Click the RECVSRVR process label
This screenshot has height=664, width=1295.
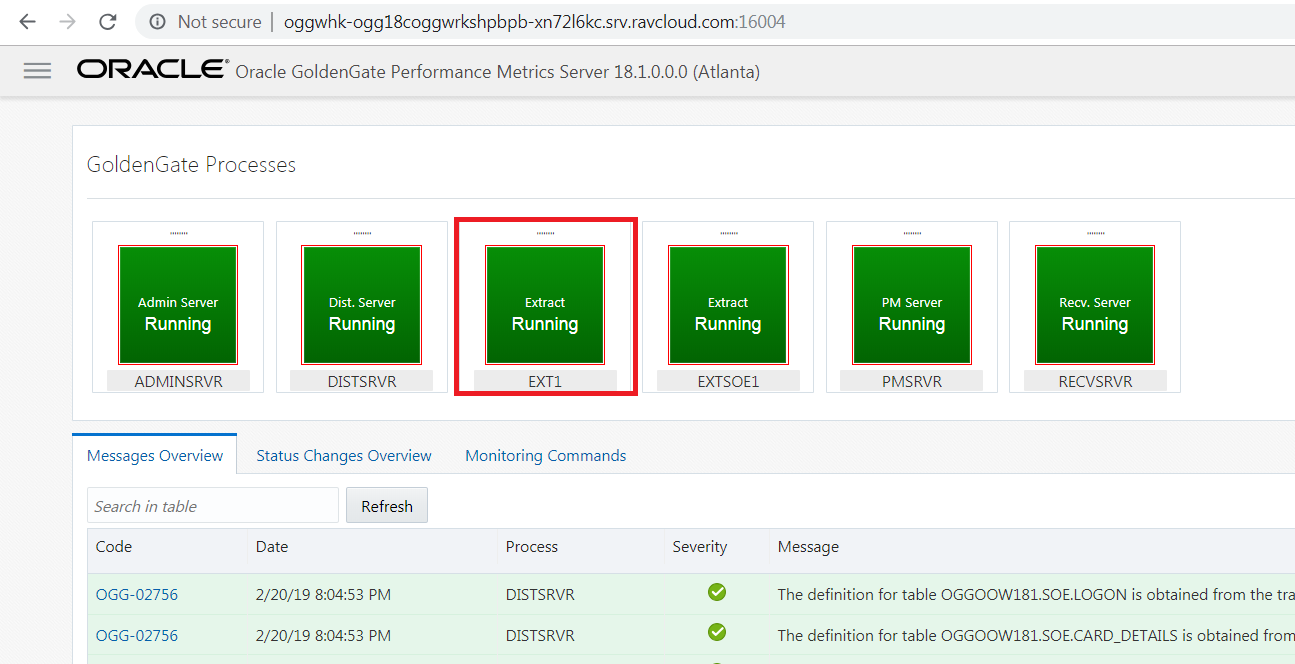coord(1095,381)
